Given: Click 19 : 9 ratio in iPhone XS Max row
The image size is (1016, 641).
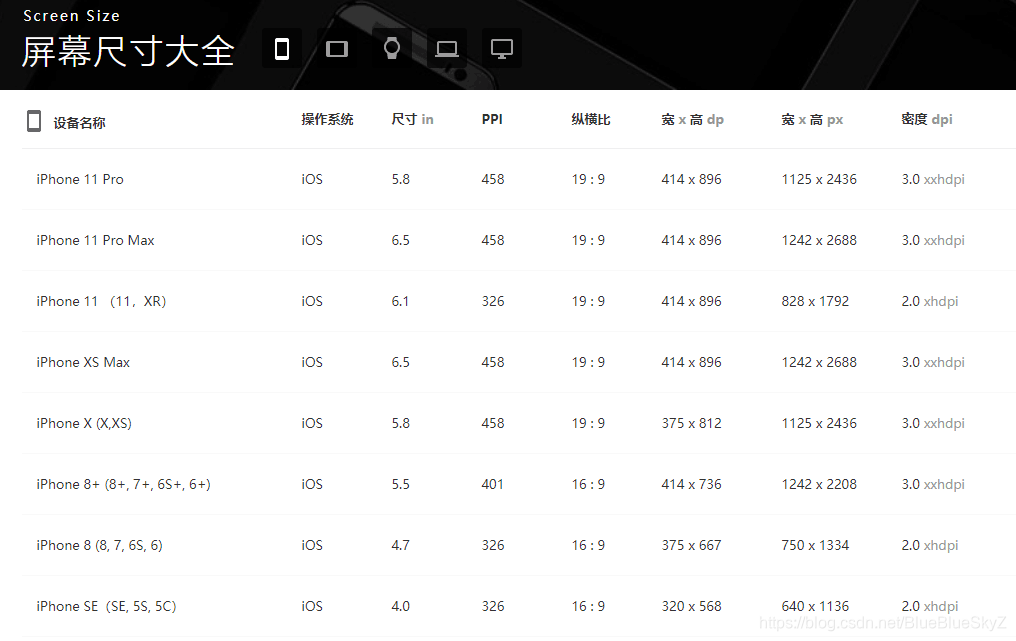Looking at the screenshot, I should [588, 362].
